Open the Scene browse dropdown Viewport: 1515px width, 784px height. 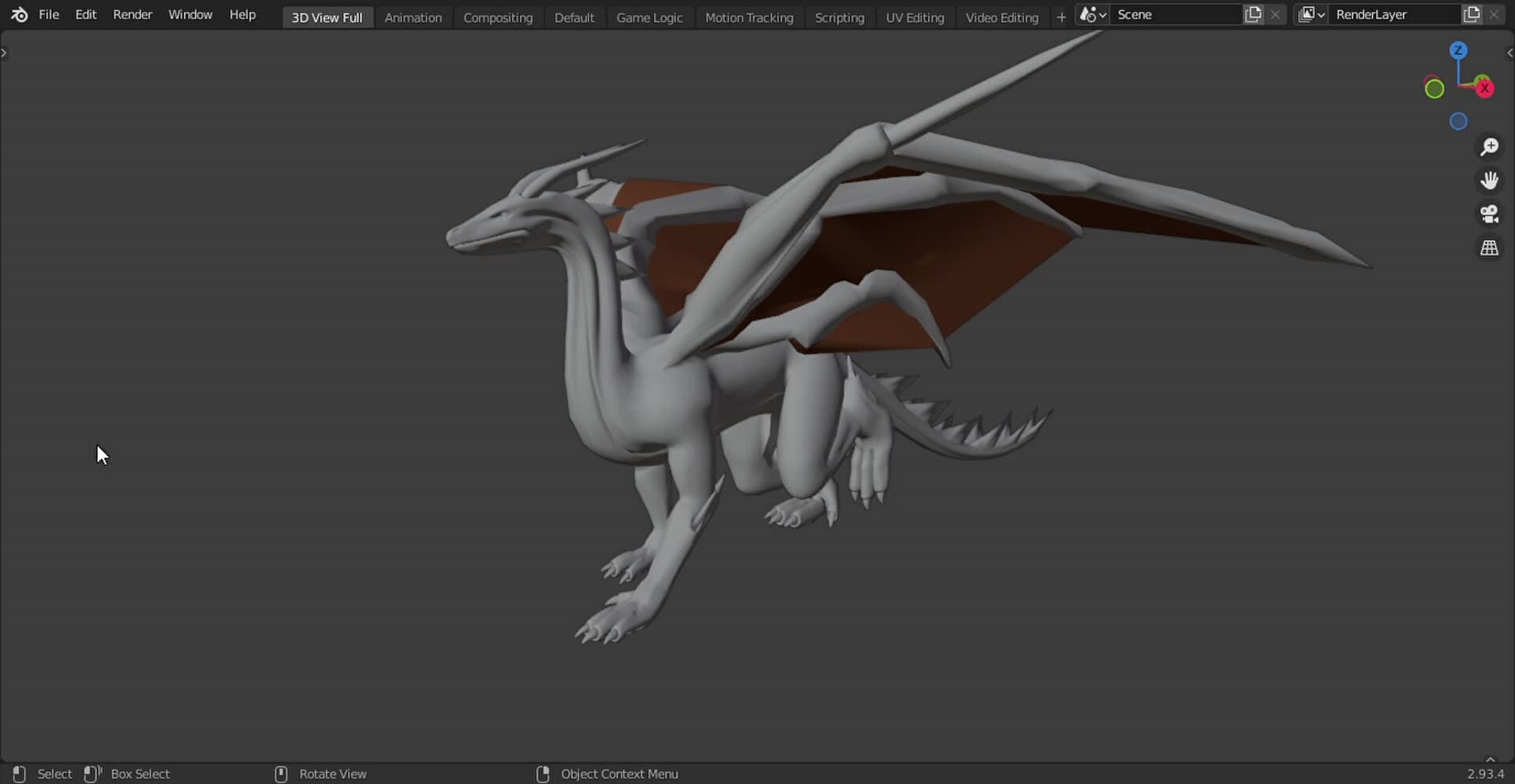pyautogui.click(x=1091, y=14)
